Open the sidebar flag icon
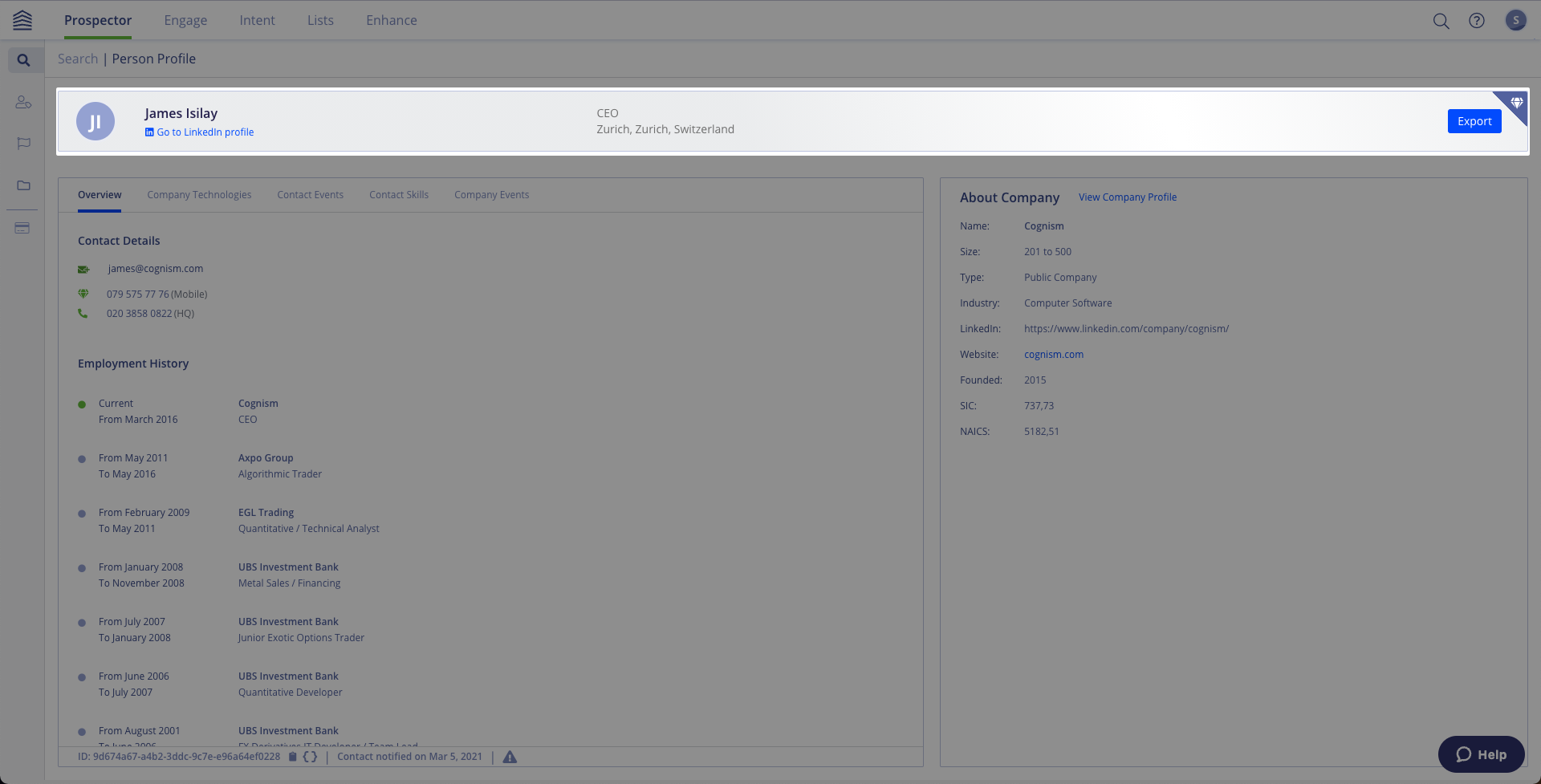This screenshot has width=1541, height=784. tap(23, 144)
